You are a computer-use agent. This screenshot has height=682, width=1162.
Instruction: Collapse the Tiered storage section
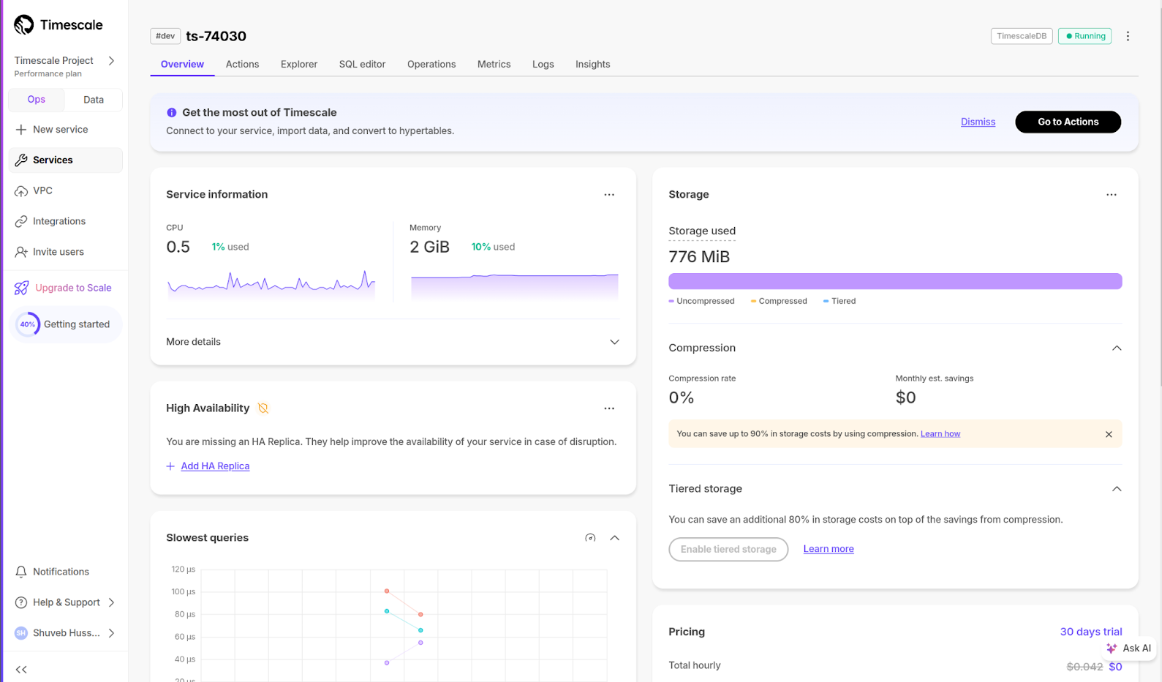(1116, 489)
